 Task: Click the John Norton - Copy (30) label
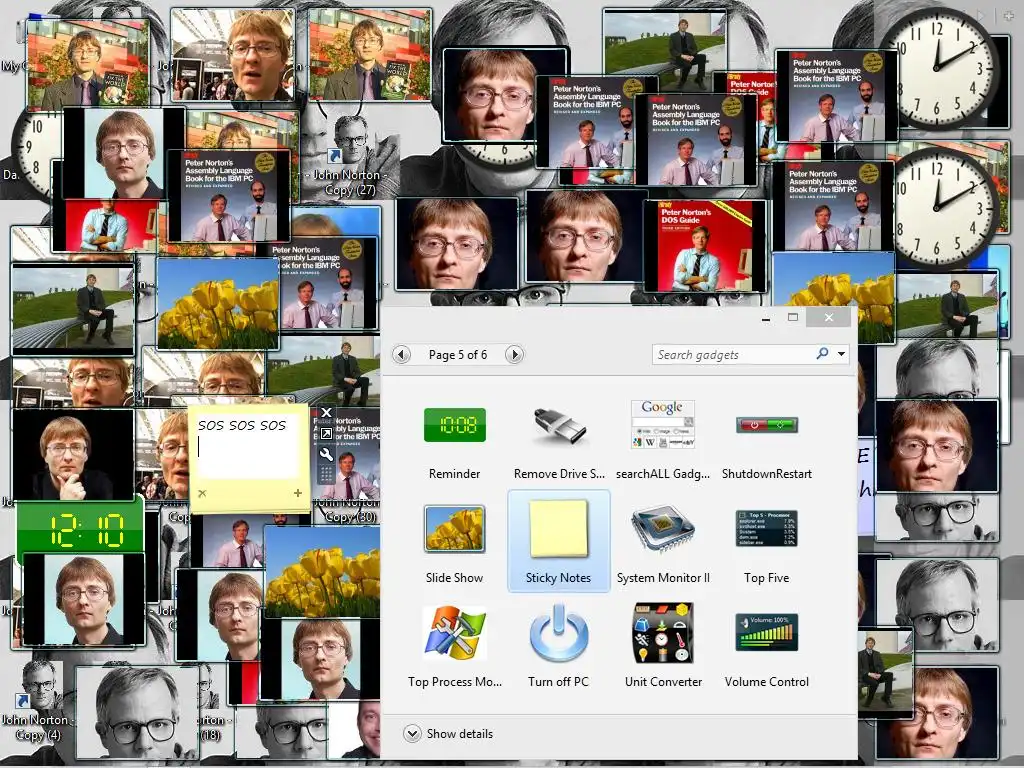349,509
